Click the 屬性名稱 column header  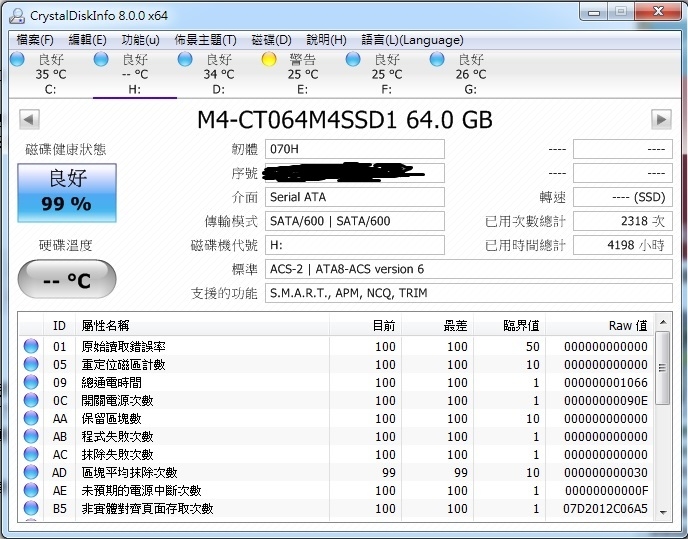pyautogui.click(x=202, y=326)
